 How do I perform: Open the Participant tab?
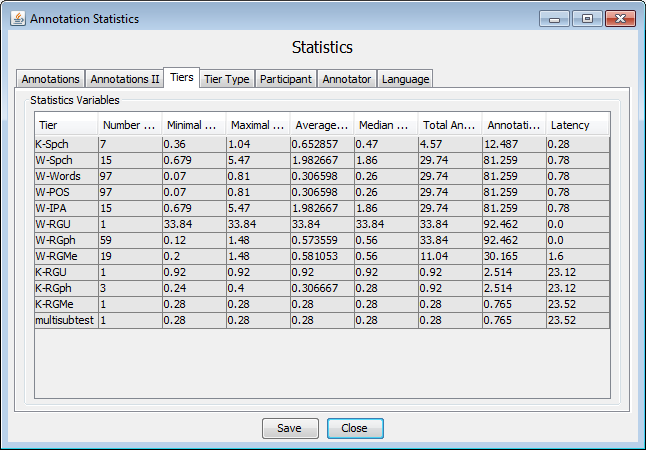287,79
